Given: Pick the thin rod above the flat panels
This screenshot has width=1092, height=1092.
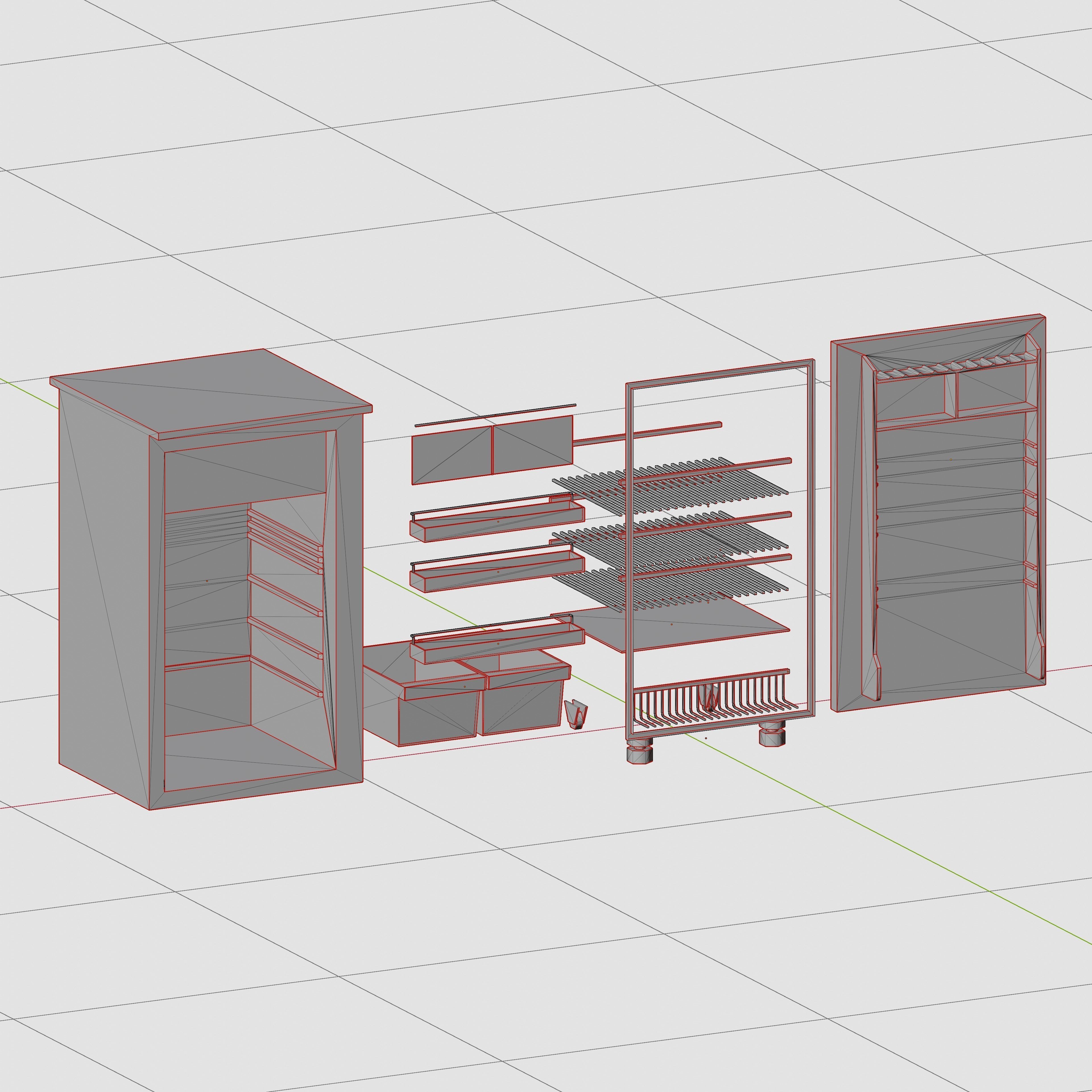Looking at the screenshot, I should pyautogui.click(x=495, y=415).
